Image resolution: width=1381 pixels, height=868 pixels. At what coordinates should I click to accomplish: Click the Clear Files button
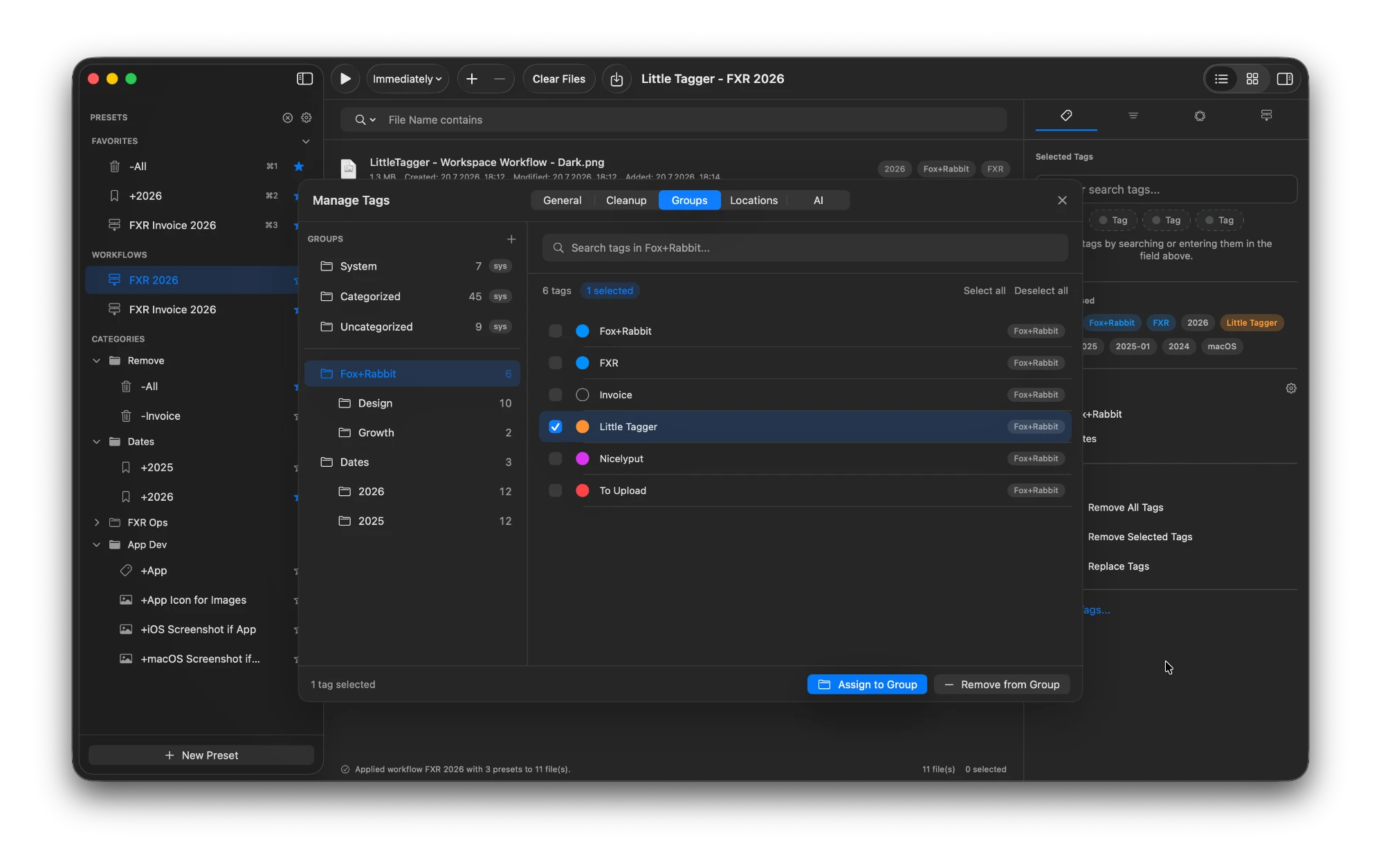tap(559, 79)
